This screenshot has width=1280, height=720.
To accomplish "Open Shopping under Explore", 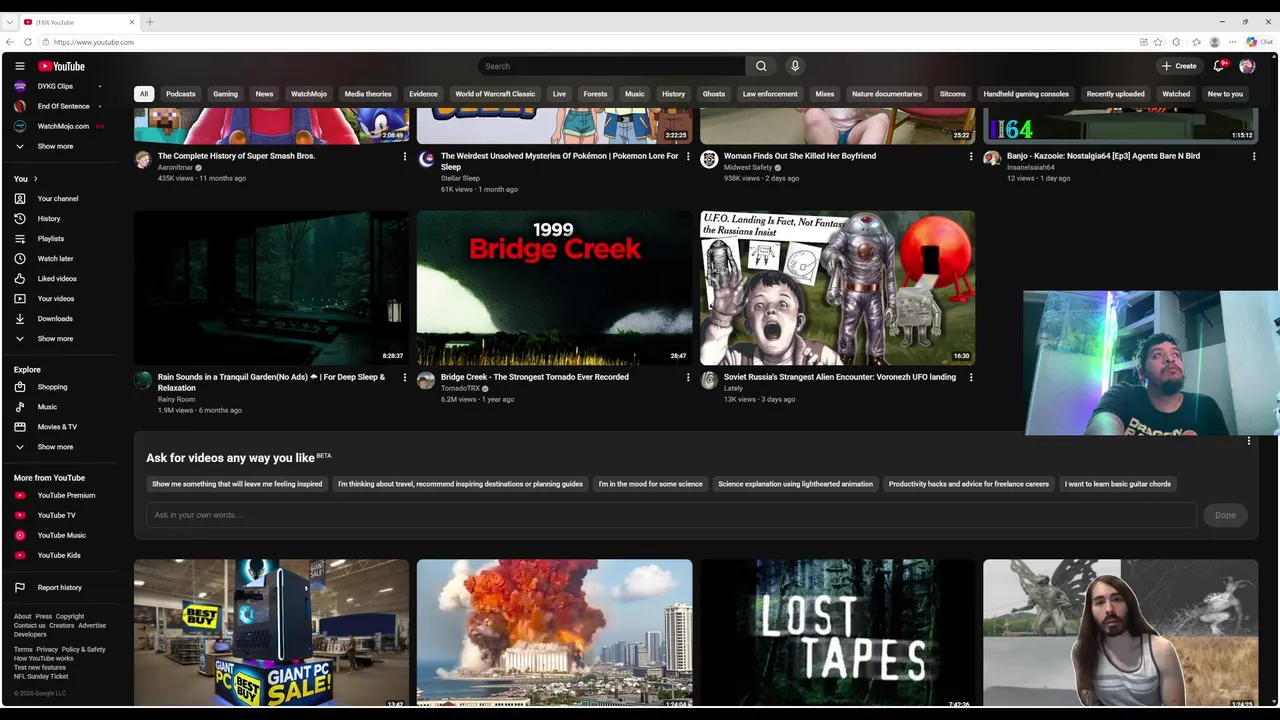I will click(52, 387).
